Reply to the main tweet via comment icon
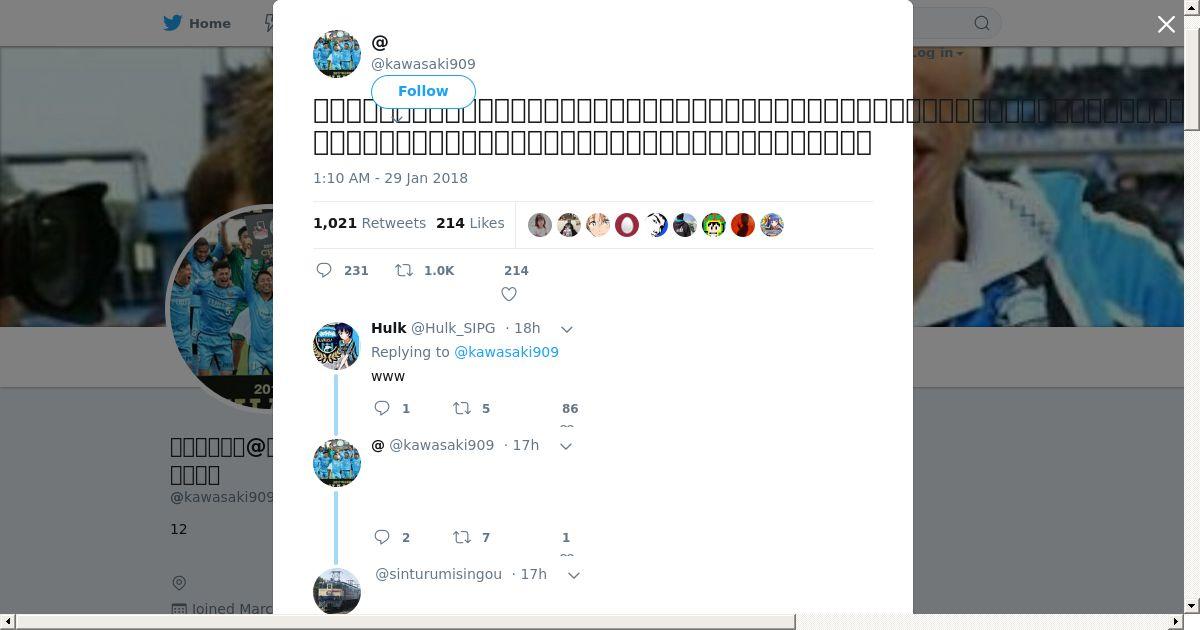The image size is (1200, 630). click(x=324, y=270)
